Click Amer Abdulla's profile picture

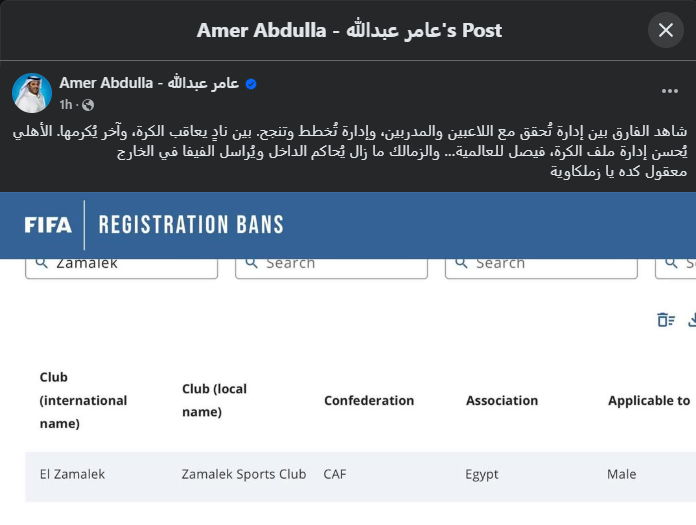[x=32, y=93]
